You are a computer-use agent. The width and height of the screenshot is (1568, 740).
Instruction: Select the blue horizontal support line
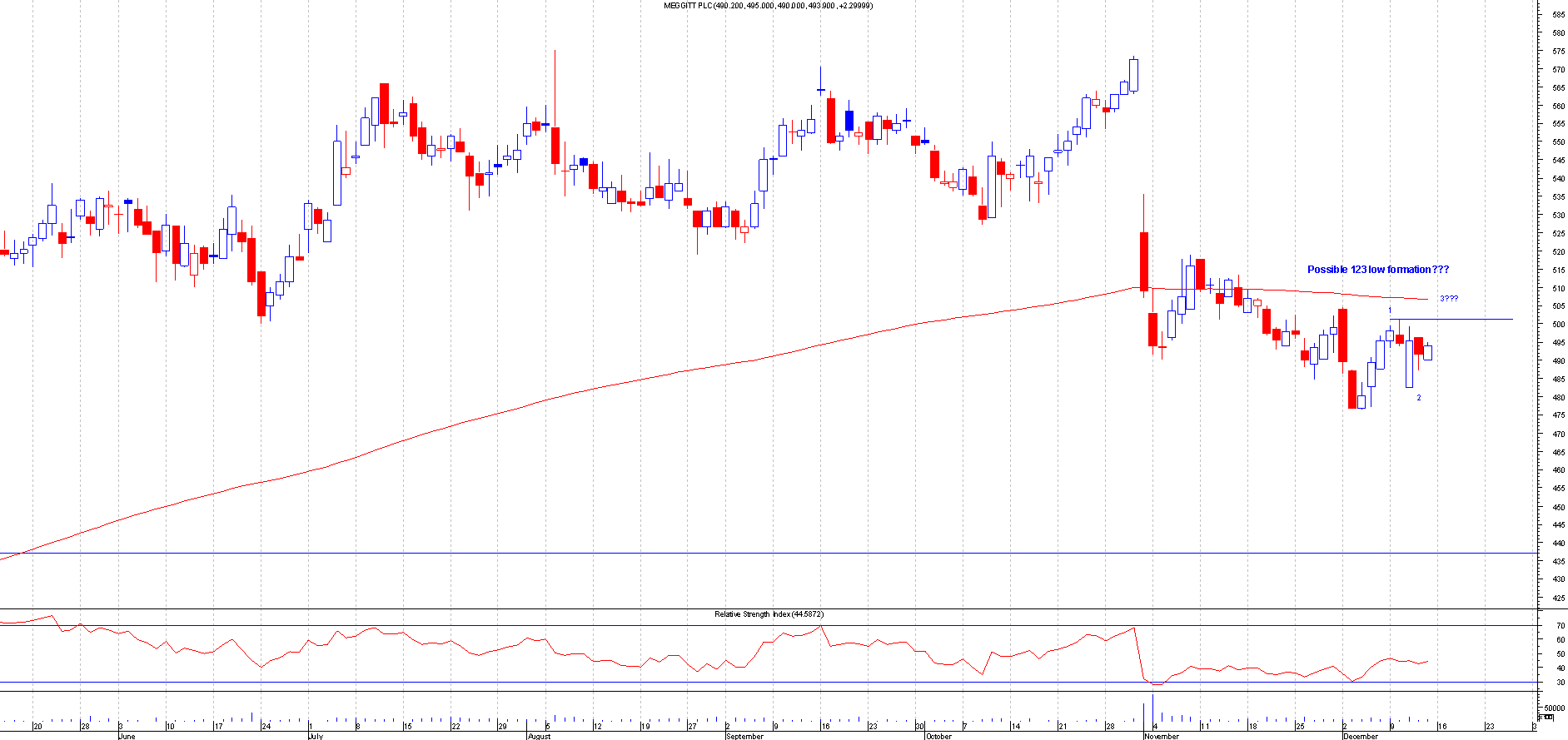(x=749, y=553)
